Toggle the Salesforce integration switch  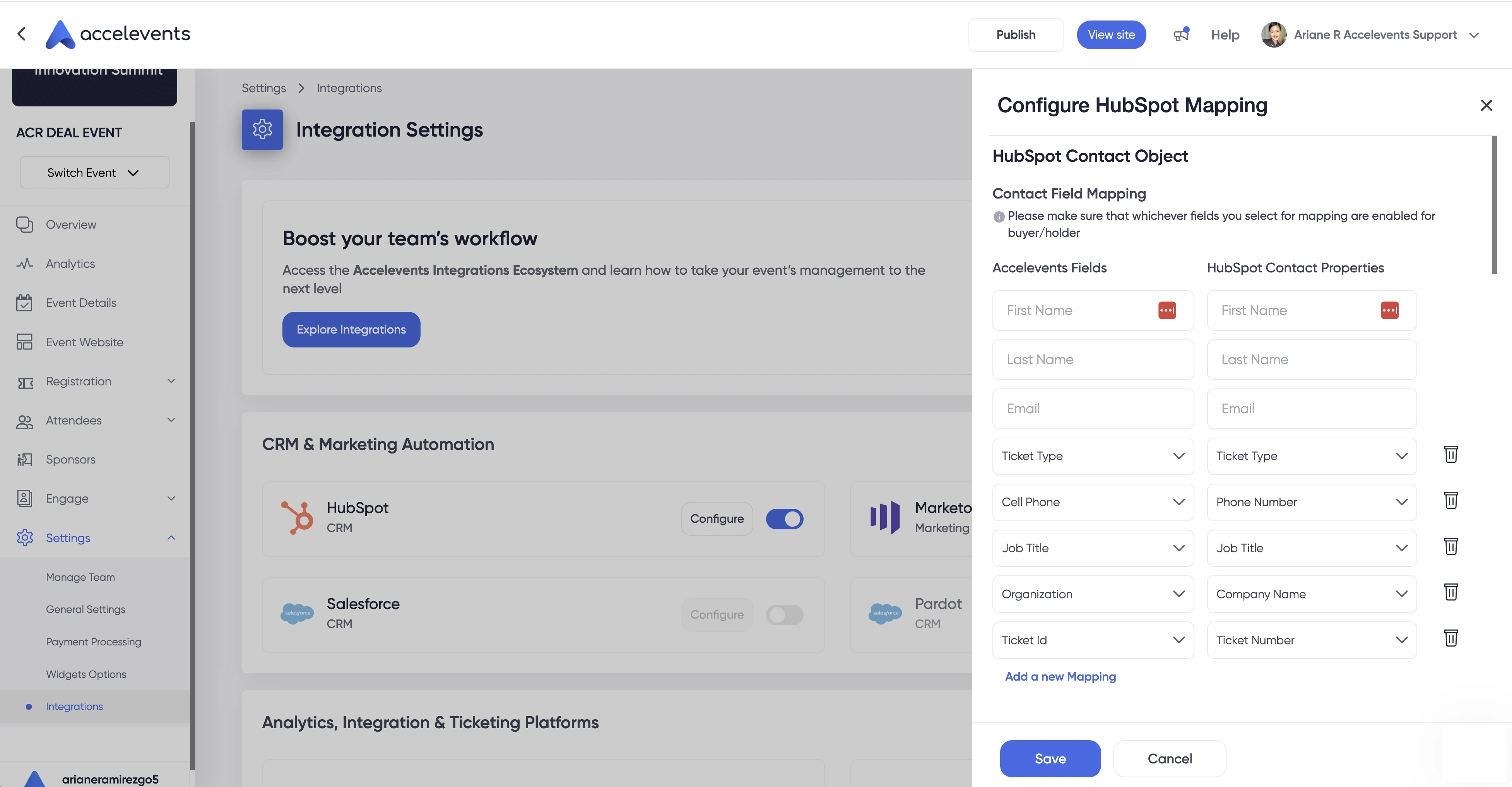[x=784, y=615]
